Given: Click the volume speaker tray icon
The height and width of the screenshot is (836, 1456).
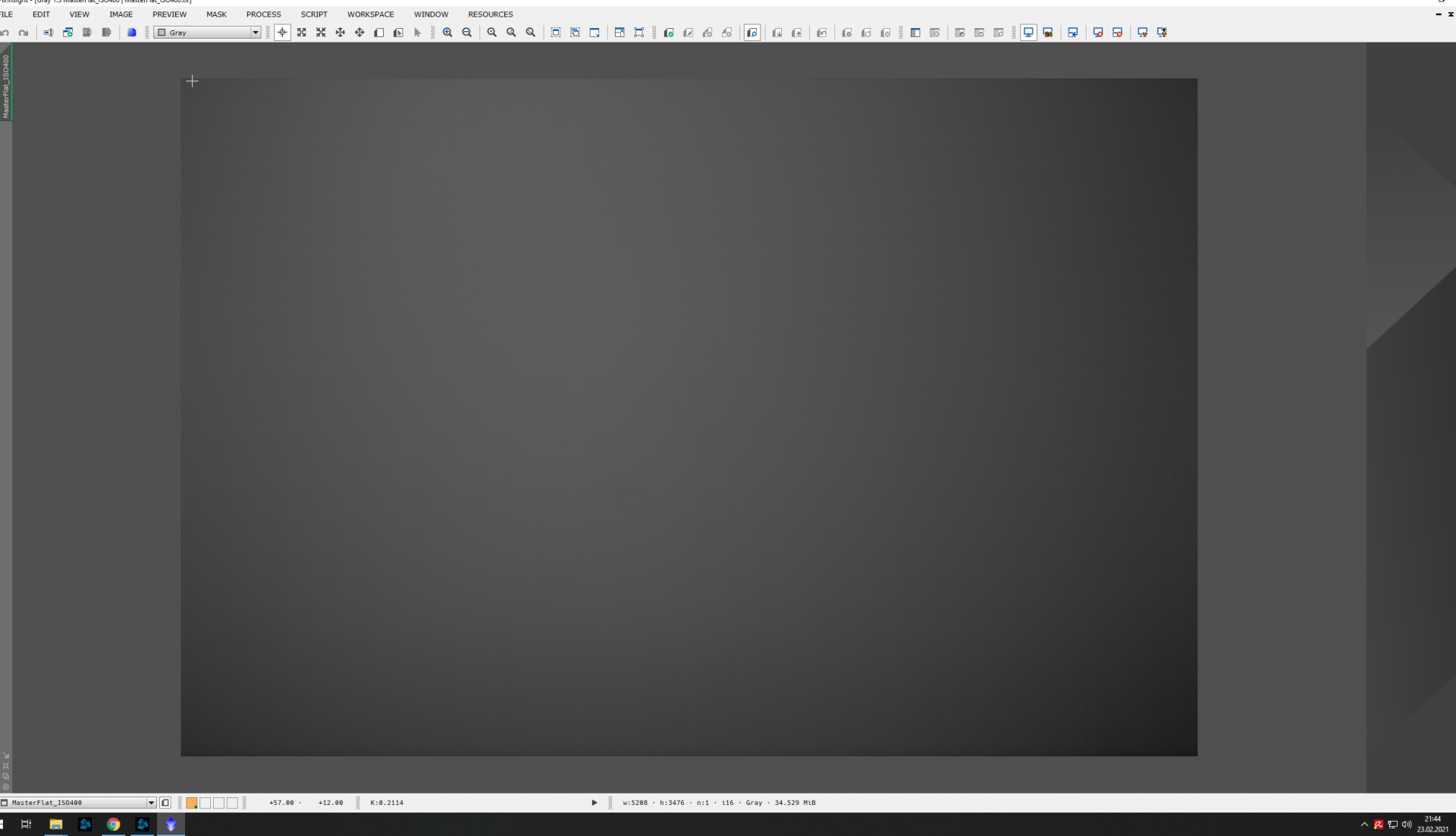Looking at the screenshot, I should point(1407,825).
